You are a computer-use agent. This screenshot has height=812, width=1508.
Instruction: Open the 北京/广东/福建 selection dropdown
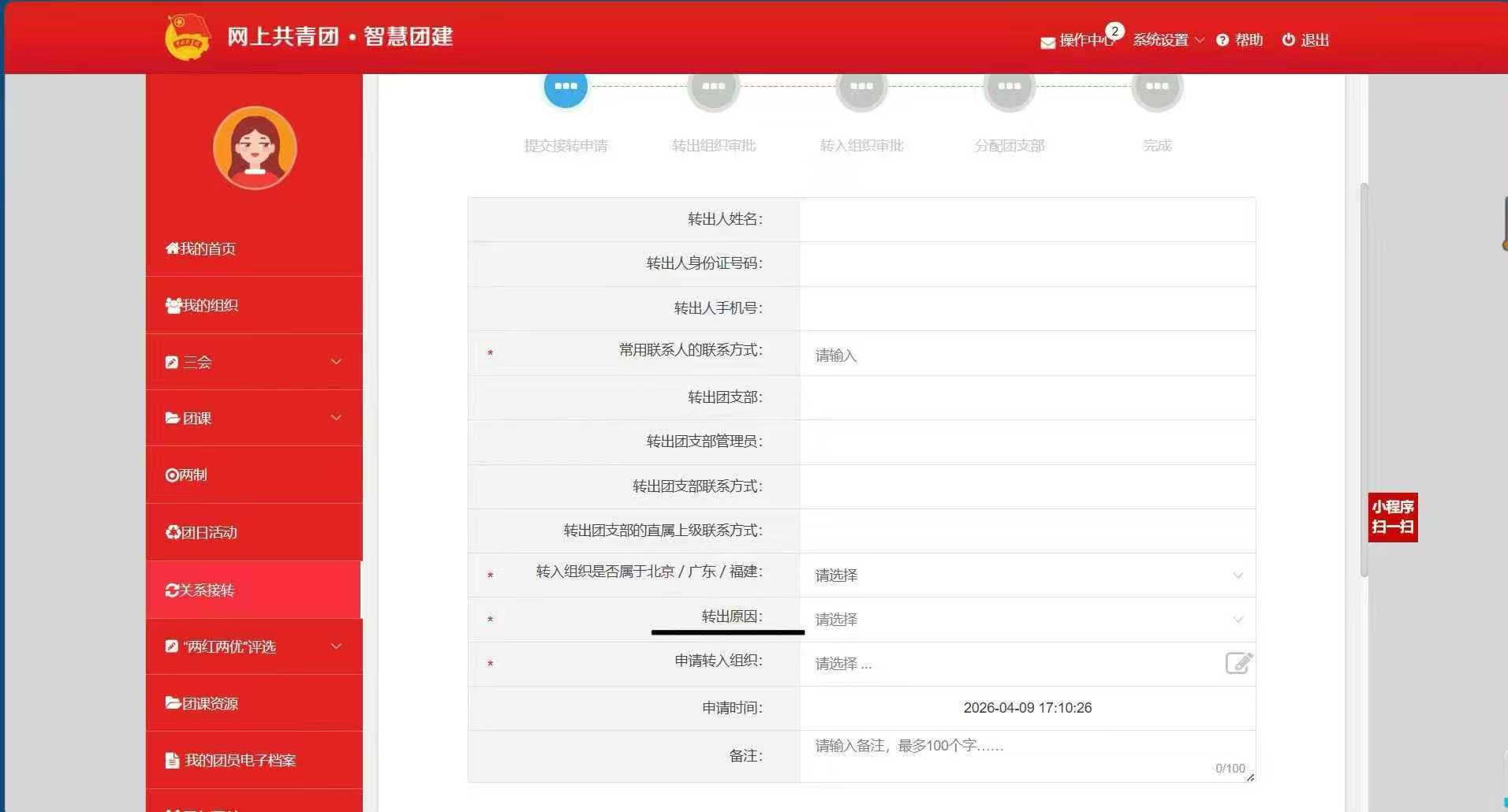pyautogui.click(x=1026, y=575)
